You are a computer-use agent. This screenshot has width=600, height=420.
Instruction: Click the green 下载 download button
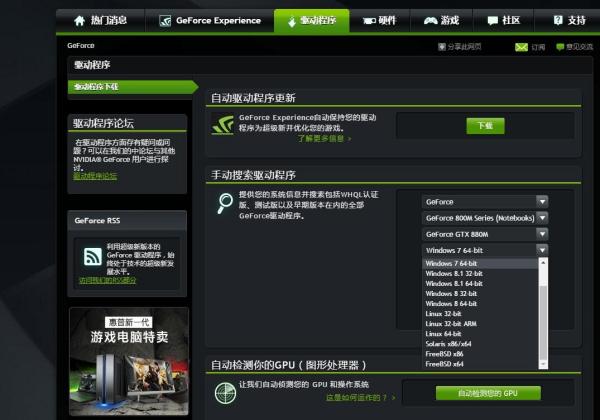coord(485,126)
